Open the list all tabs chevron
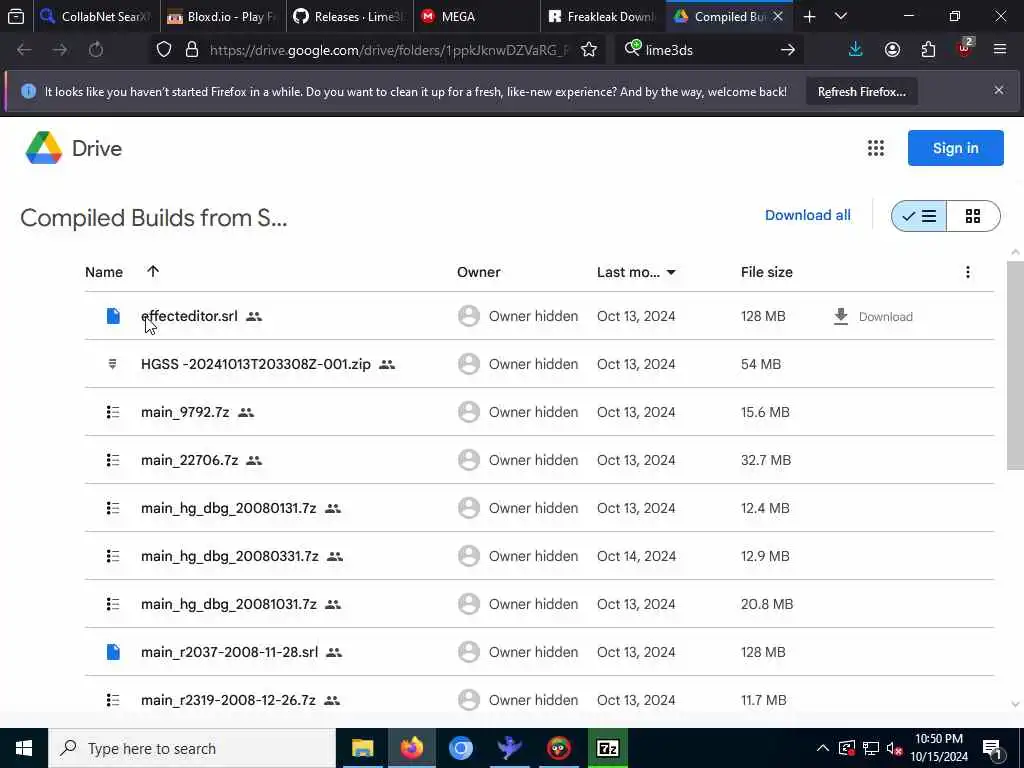This screenshot has width=1024, height=768. pos(841,16)
